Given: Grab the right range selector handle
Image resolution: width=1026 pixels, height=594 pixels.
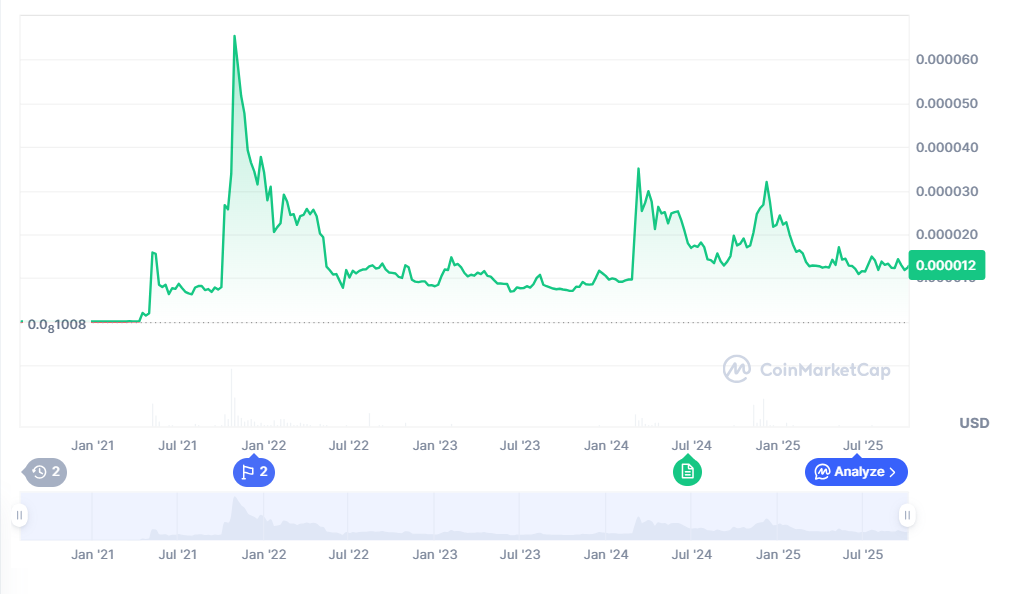Looking at the screenshot, I should pos(907,516).
